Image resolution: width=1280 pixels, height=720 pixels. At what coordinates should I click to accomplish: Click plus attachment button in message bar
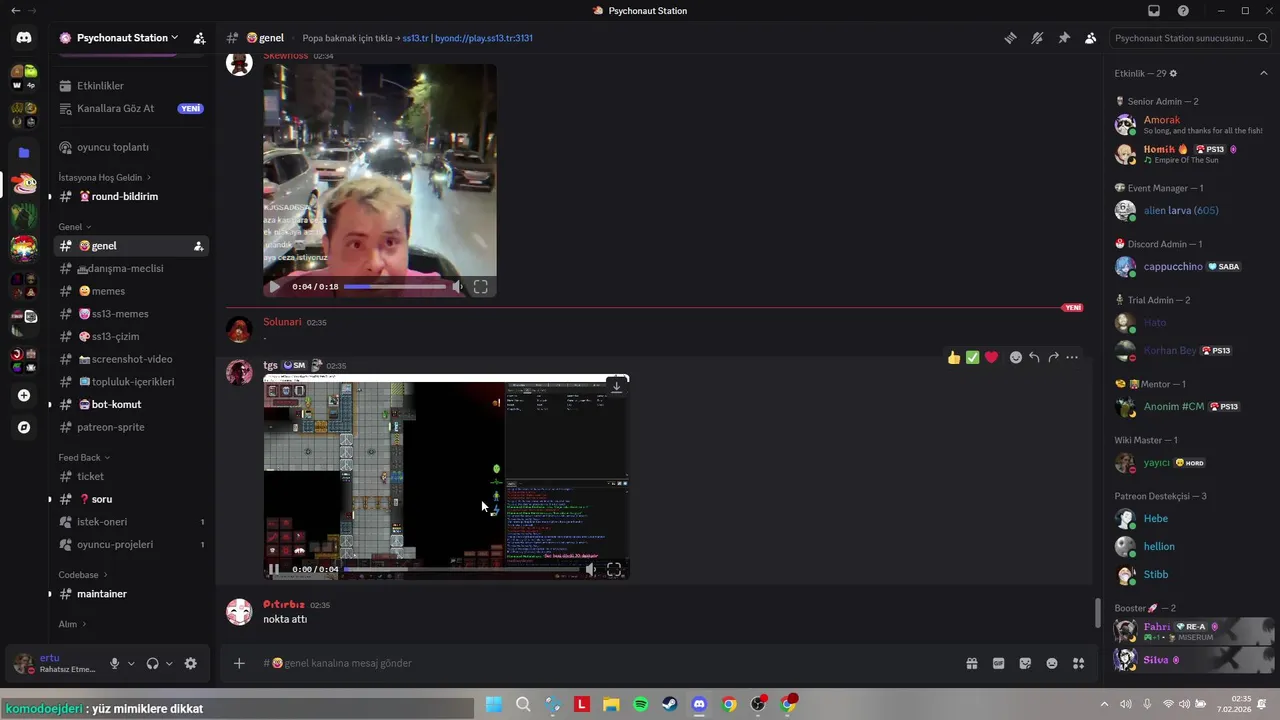coord(239,663)
